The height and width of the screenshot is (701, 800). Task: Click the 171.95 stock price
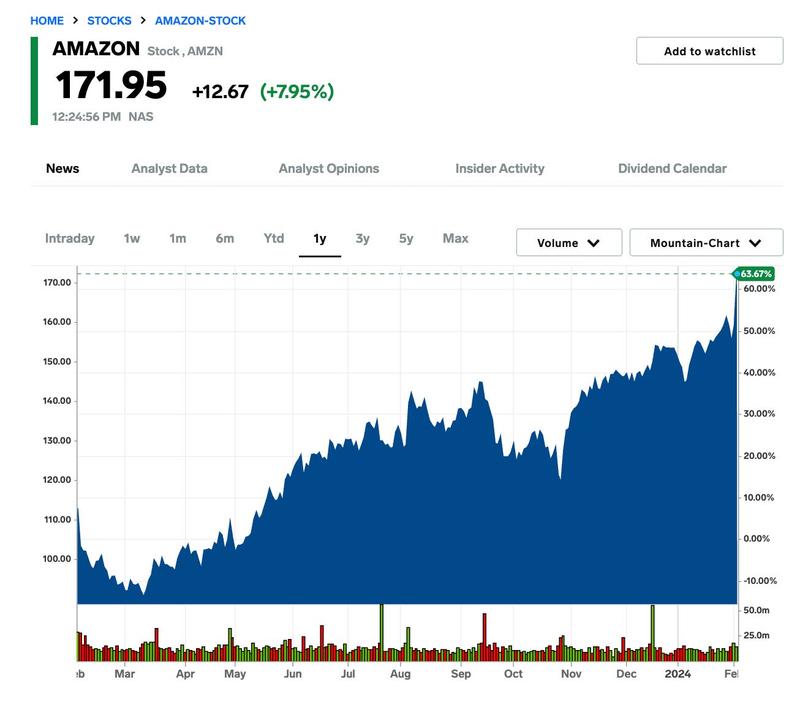coord(111,85)
